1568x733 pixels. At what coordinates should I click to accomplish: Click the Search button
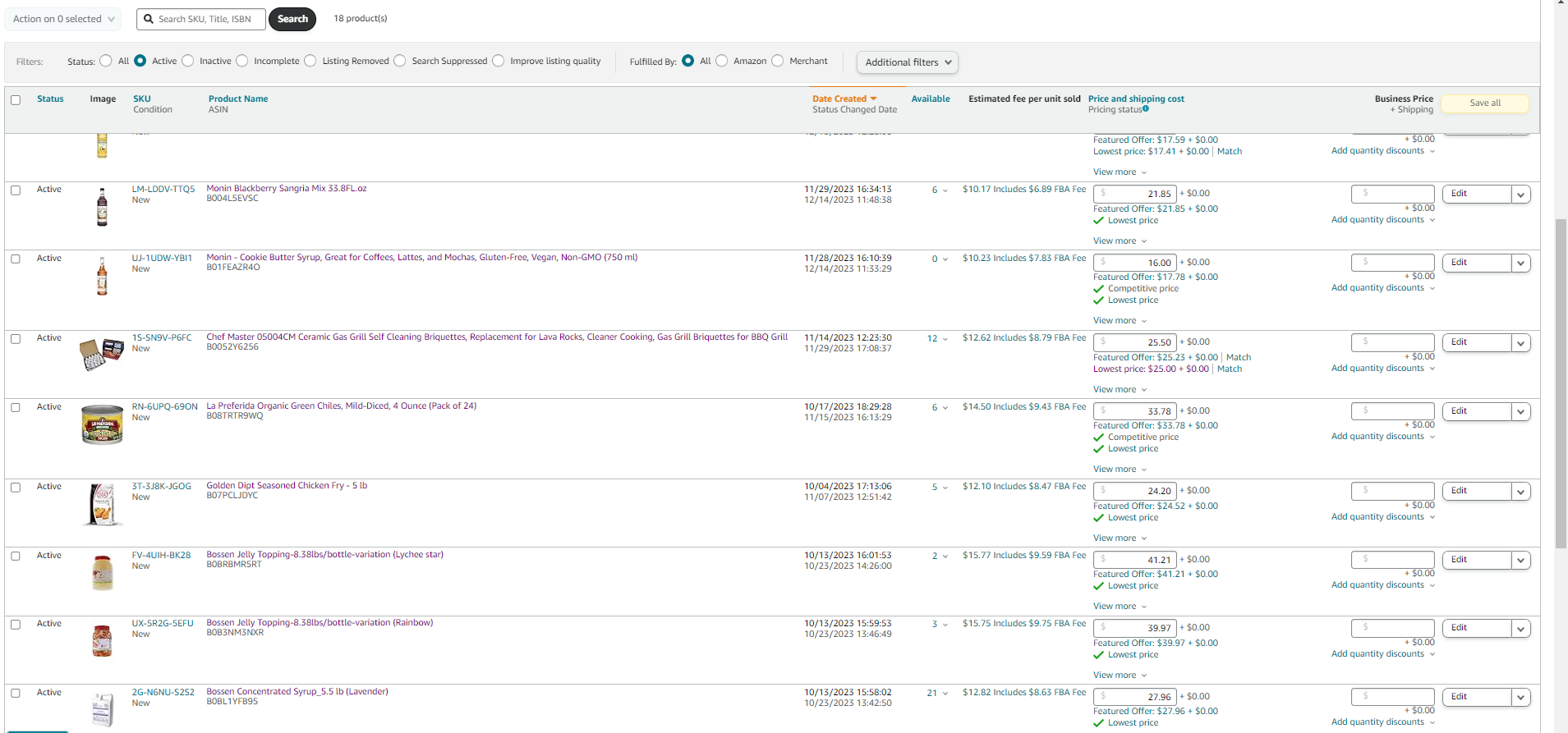coord(292,19)
